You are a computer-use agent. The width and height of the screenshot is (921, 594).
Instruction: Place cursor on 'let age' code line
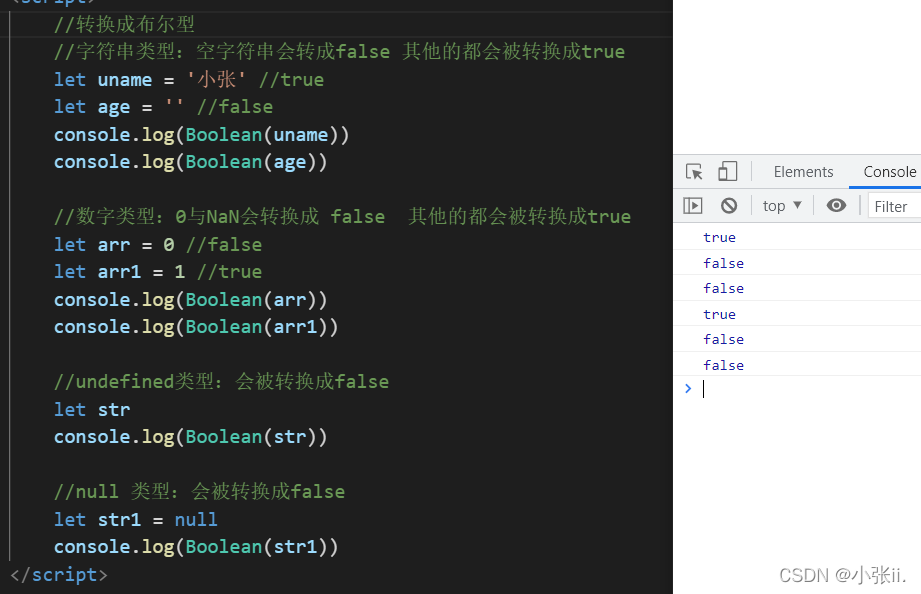(x=163, y=107)
